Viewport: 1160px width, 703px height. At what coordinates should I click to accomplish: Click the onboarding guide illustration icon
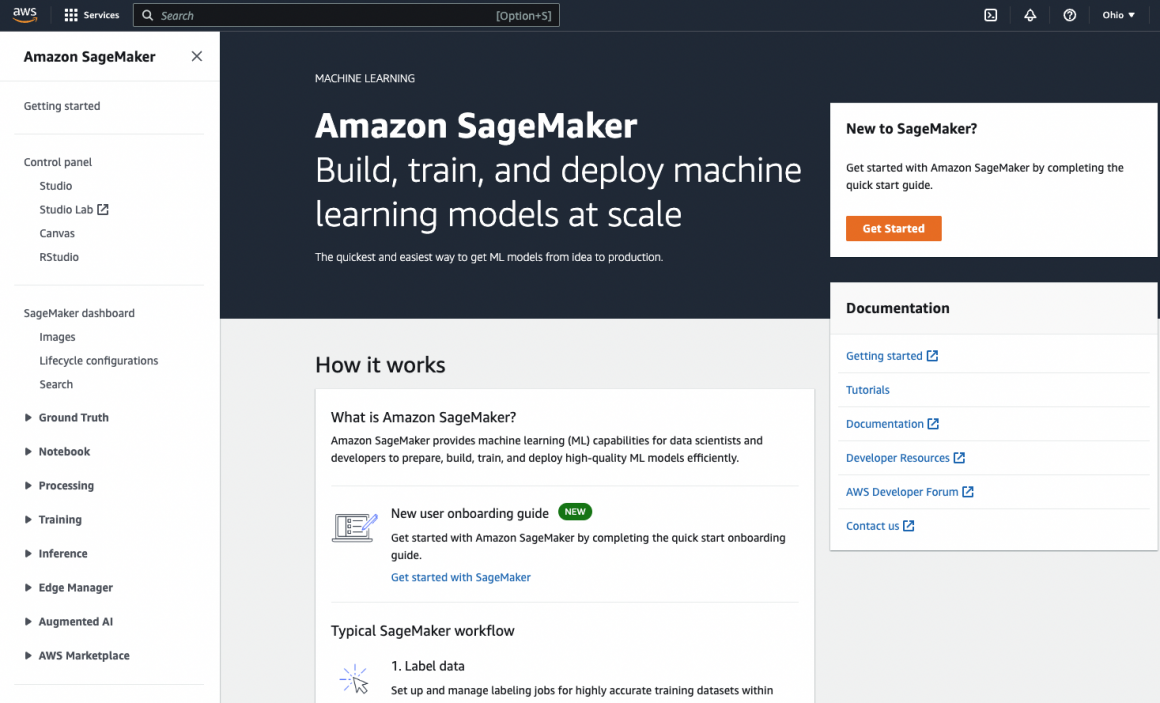coord(354,527)
